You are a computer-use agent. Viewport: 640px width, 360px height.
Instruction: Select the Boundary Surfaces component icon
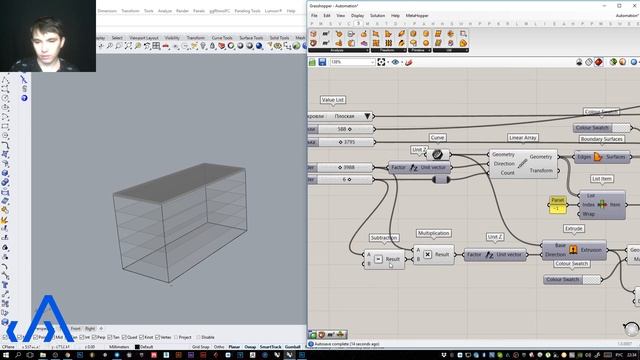[x=598, y=157]
